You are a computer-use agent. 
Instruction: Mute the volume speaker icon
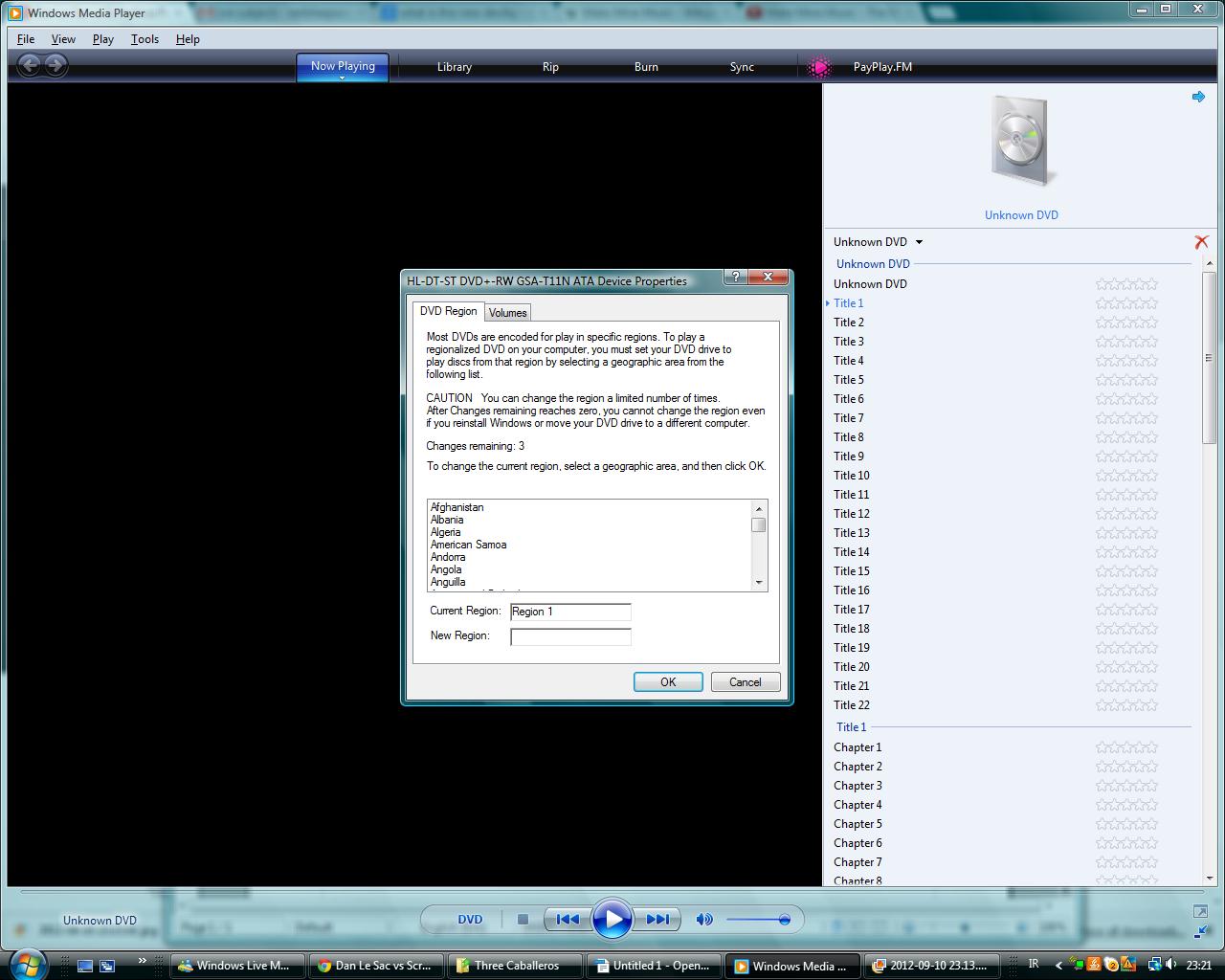(704, 920)
